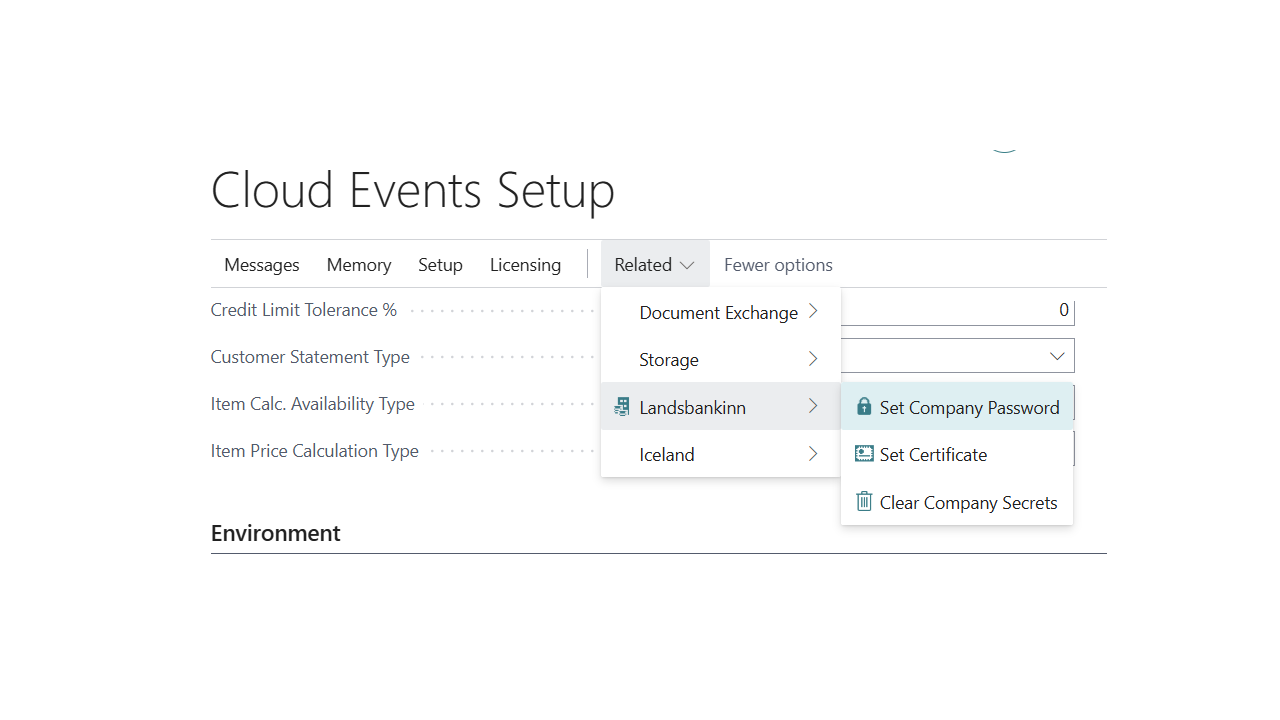The height and width of the screenshot is (720, 1280).
Task: Select the Landsbankinn menu entry
Action: click(x=720, y=406)
